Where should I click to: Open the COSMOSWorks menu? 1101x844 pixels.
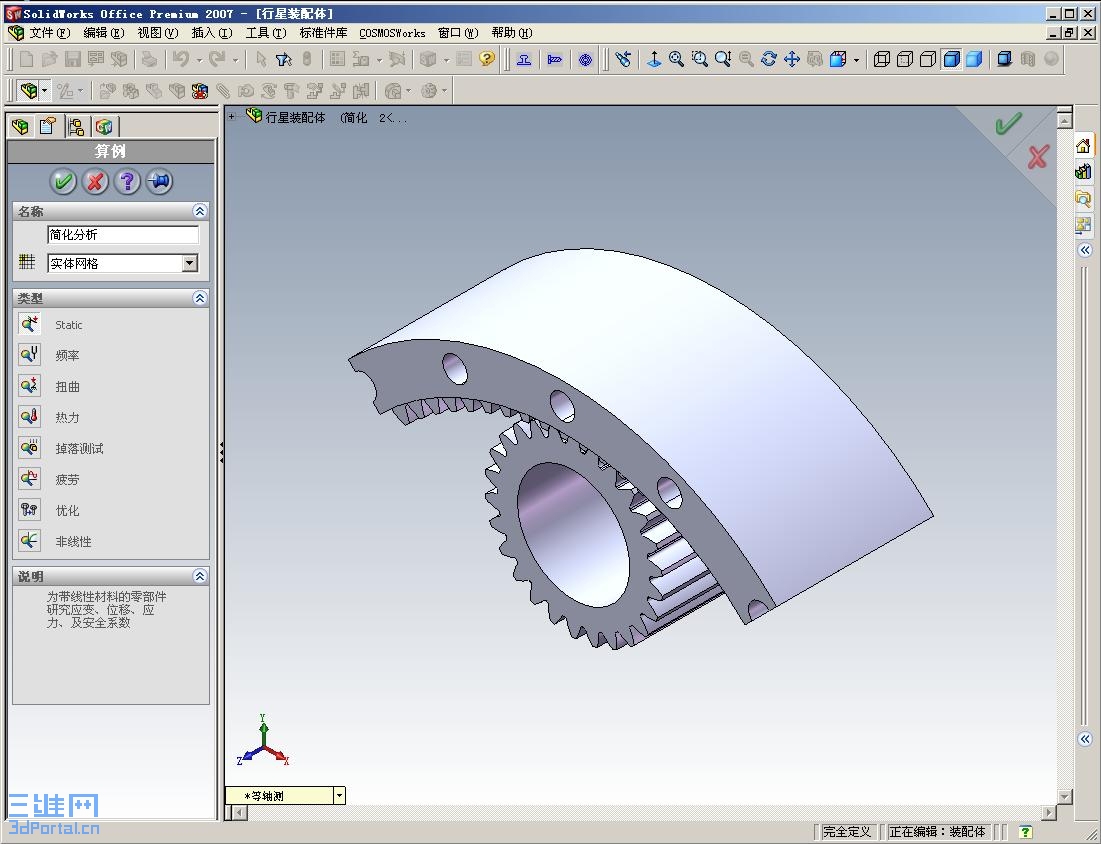point(393,33)
